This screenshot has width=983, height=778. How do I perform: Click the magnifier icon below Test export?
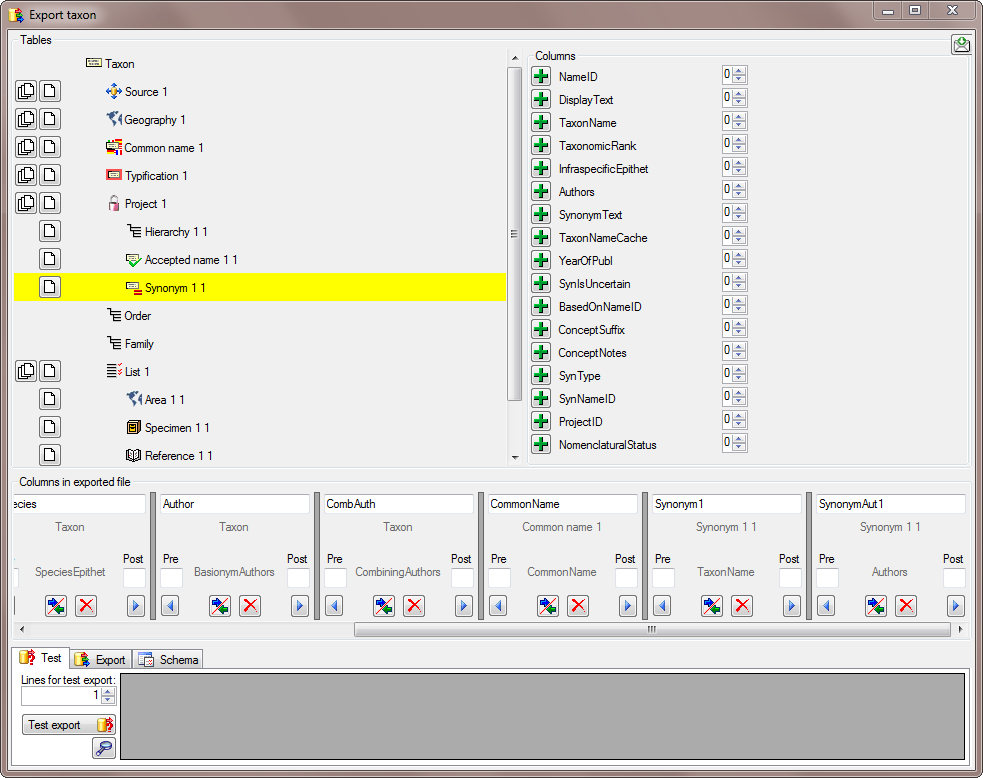coord(104,748)
